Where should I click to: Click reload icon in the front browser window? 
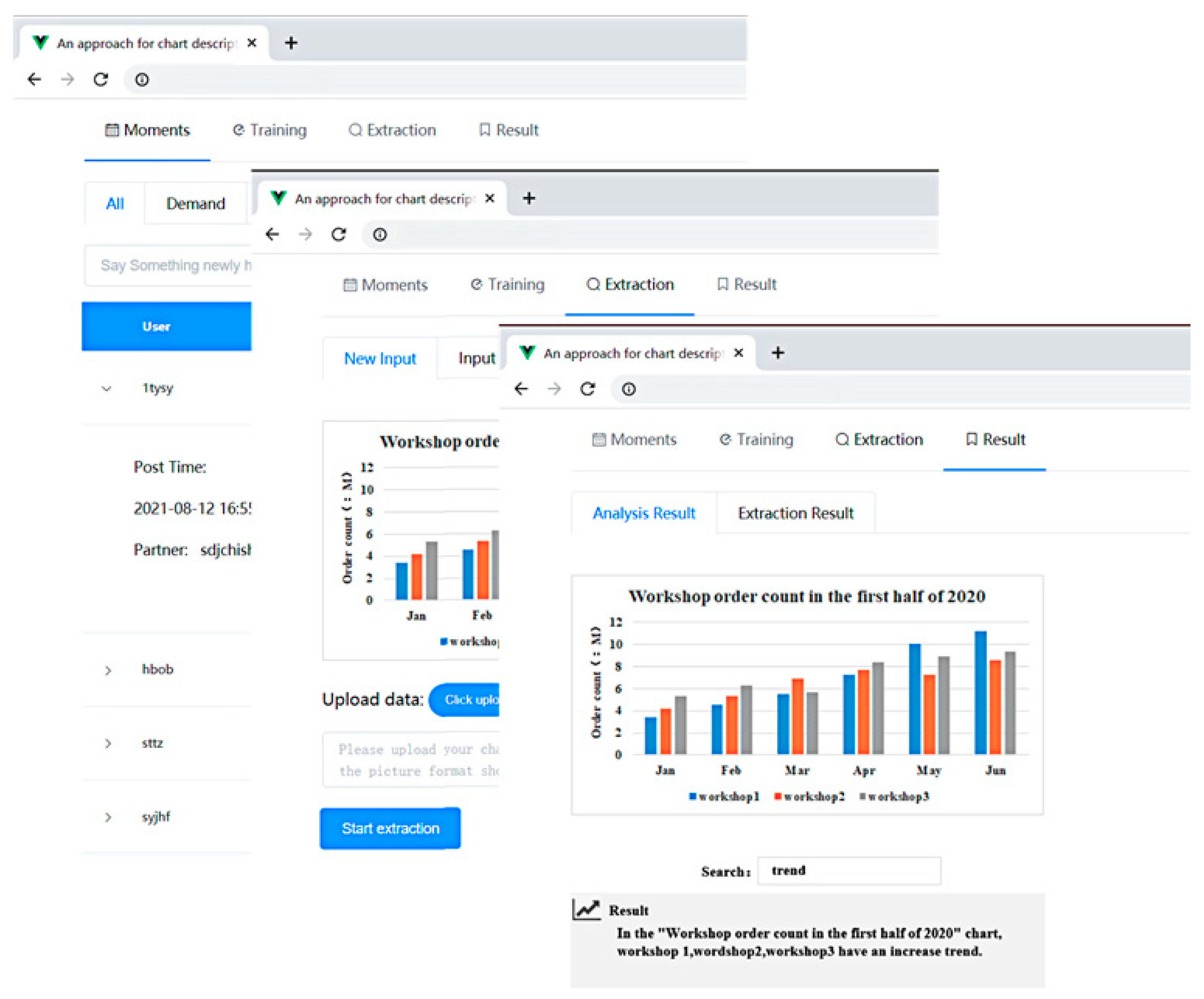[587, 389]
